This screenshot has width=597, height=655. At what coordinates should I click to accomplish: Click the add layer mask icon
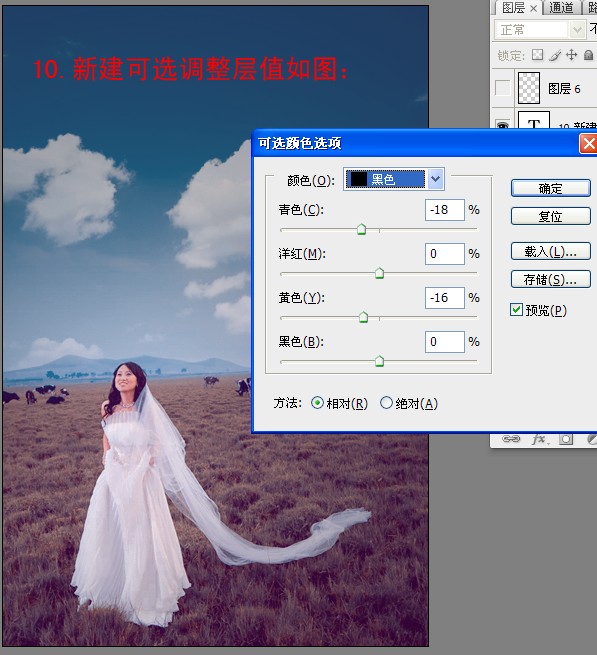566,439
